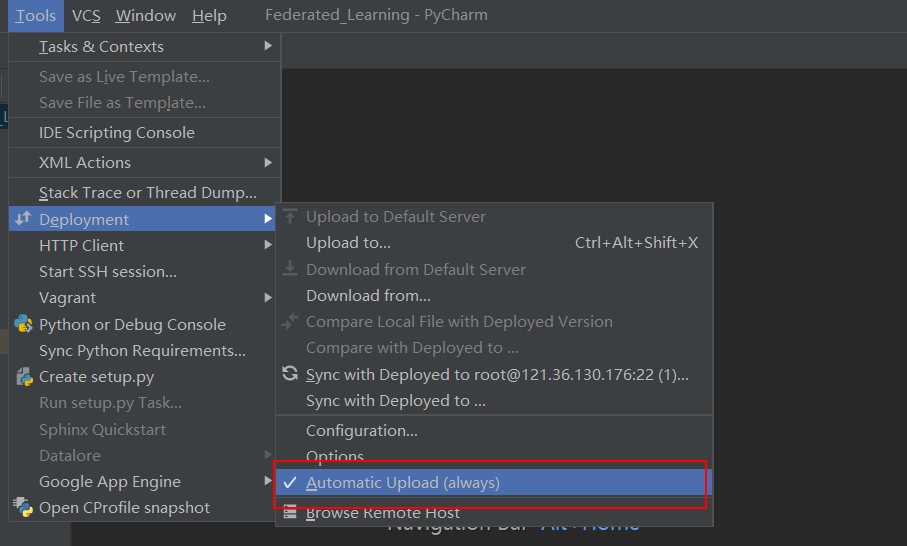Select Datalore menu entry
Screen dimensions: 907x546
point(142,455)
